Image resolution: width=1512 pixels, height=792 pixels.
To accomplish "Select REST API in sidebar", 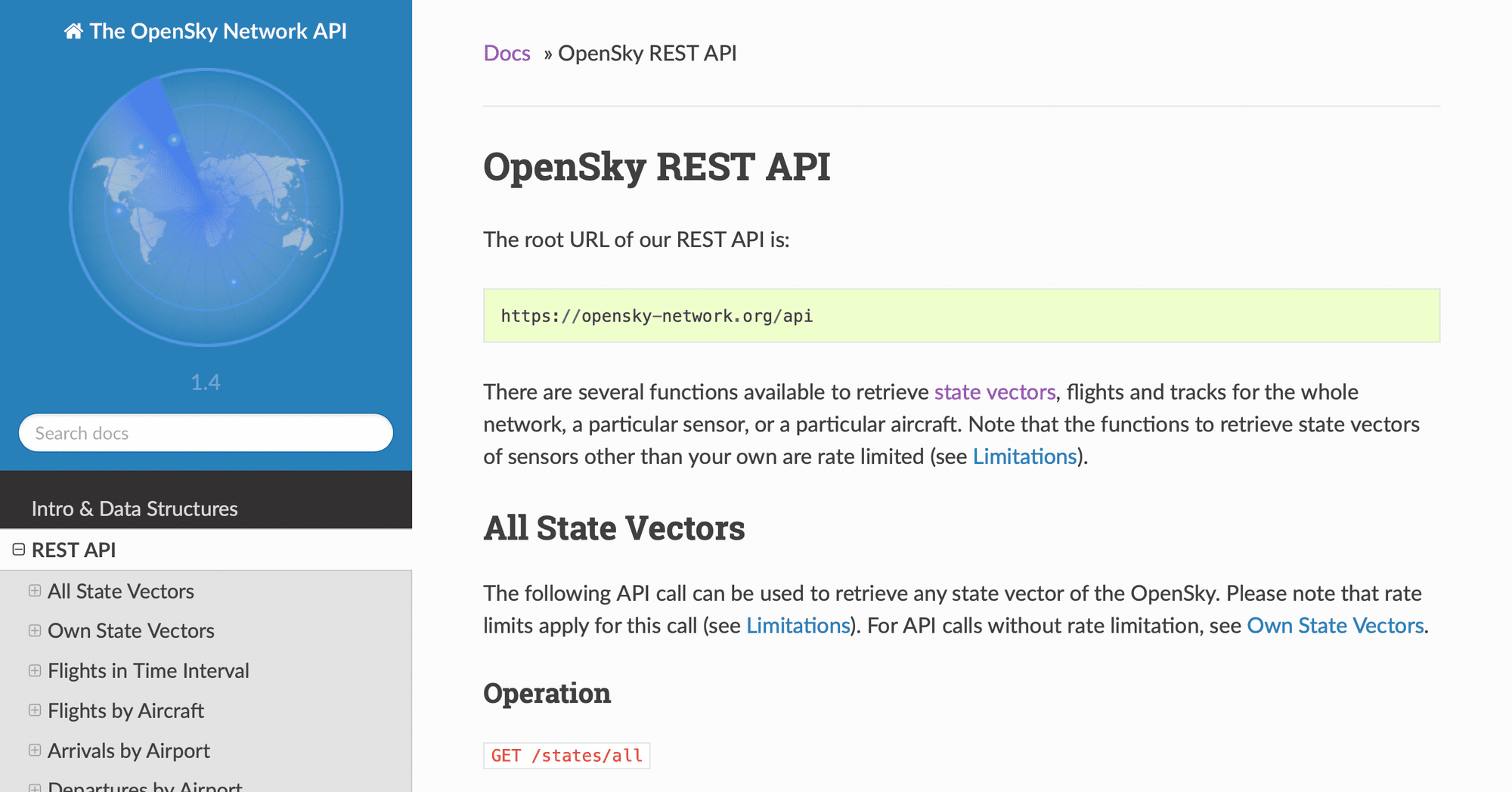I will point(74,550).
